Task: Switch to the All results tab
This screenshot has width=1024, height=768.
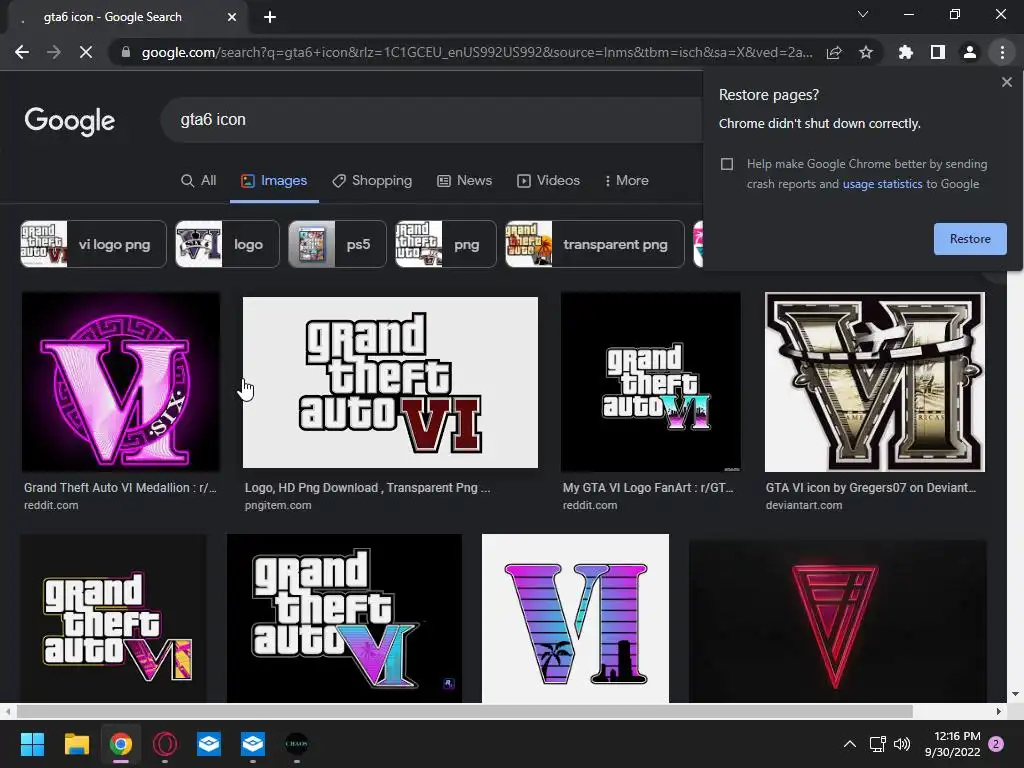Action: [199, 181]
